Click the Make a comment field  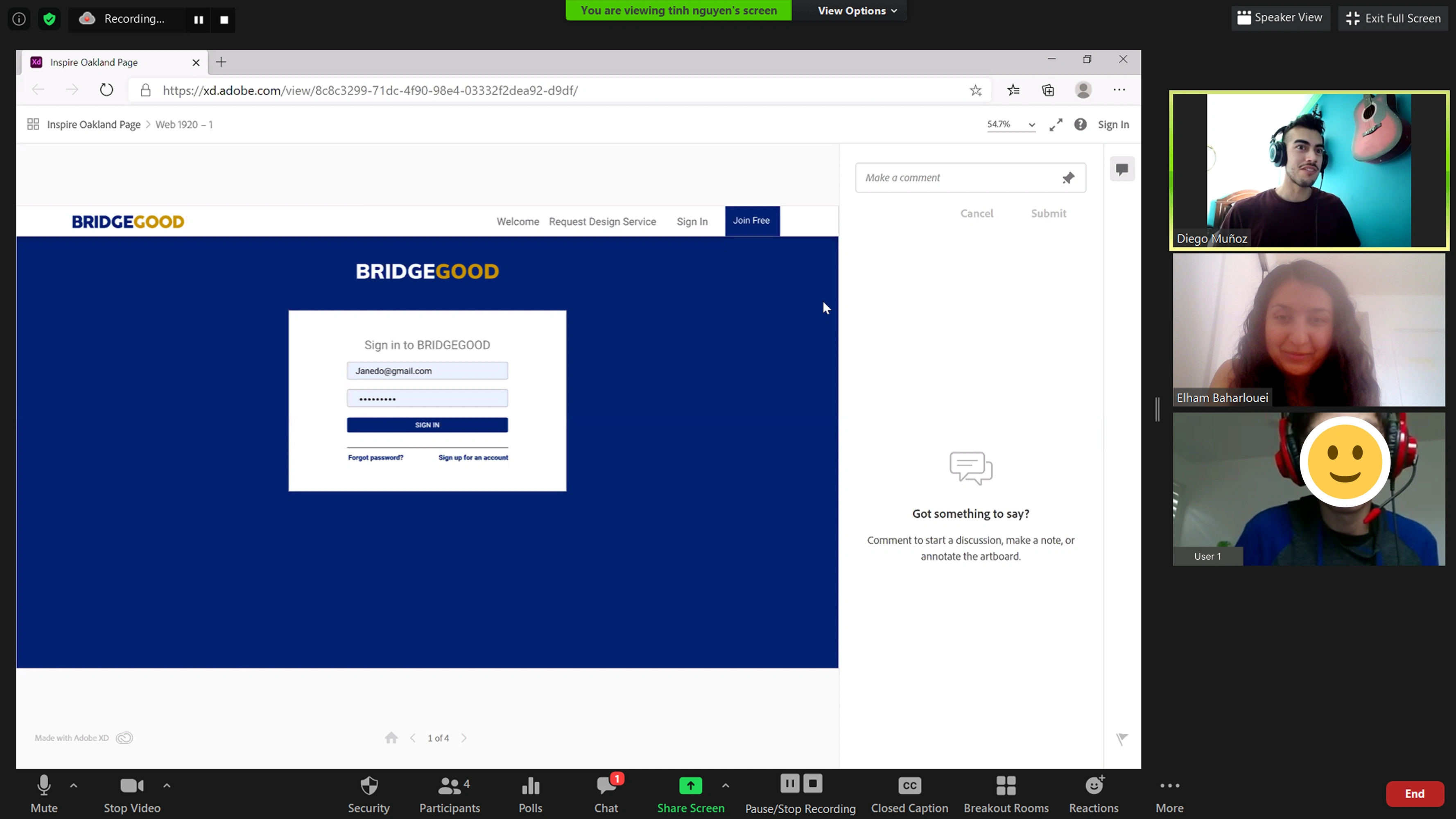[x=970, y=177]
